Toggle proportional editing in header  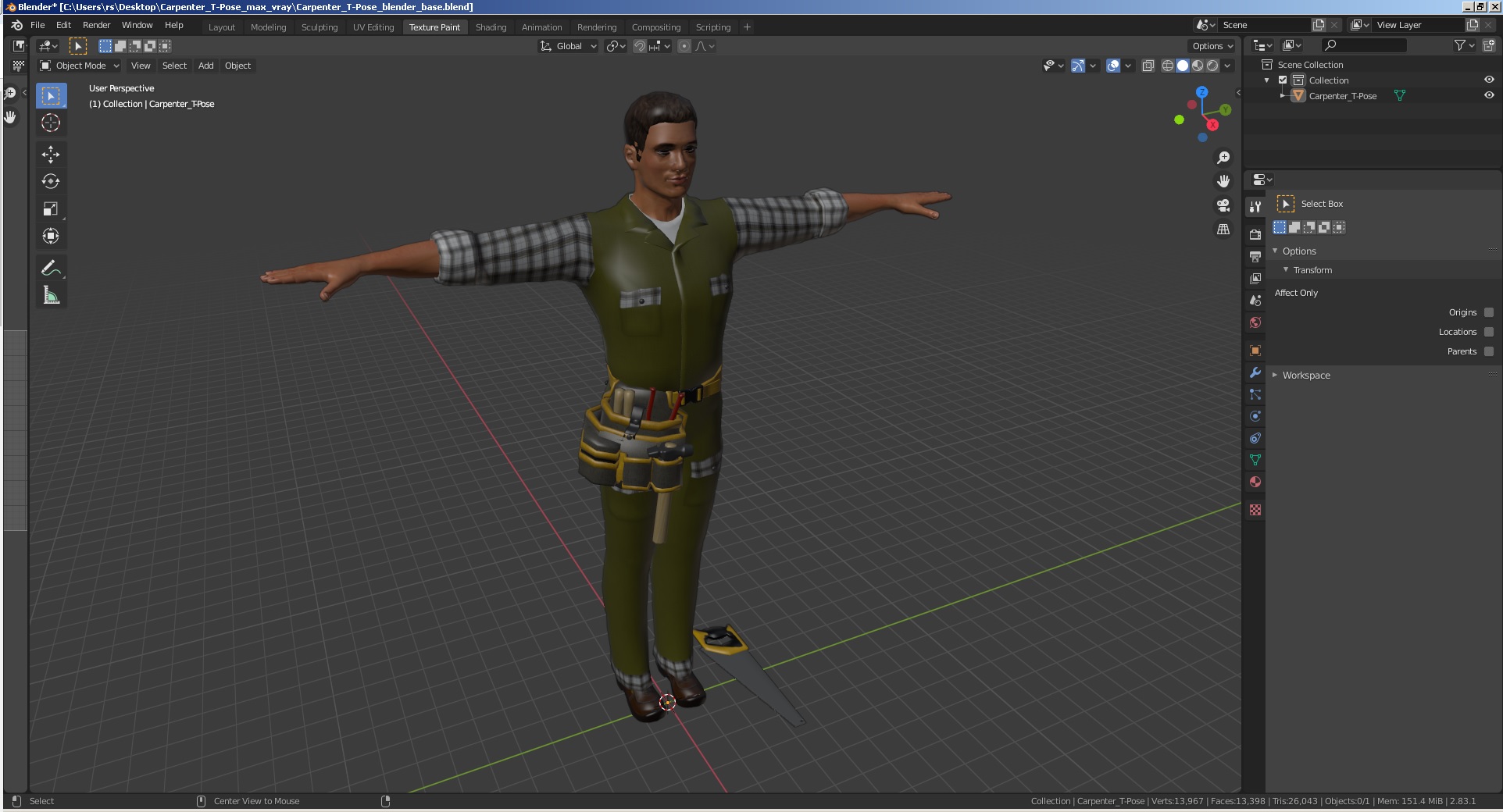coord(684,46)
